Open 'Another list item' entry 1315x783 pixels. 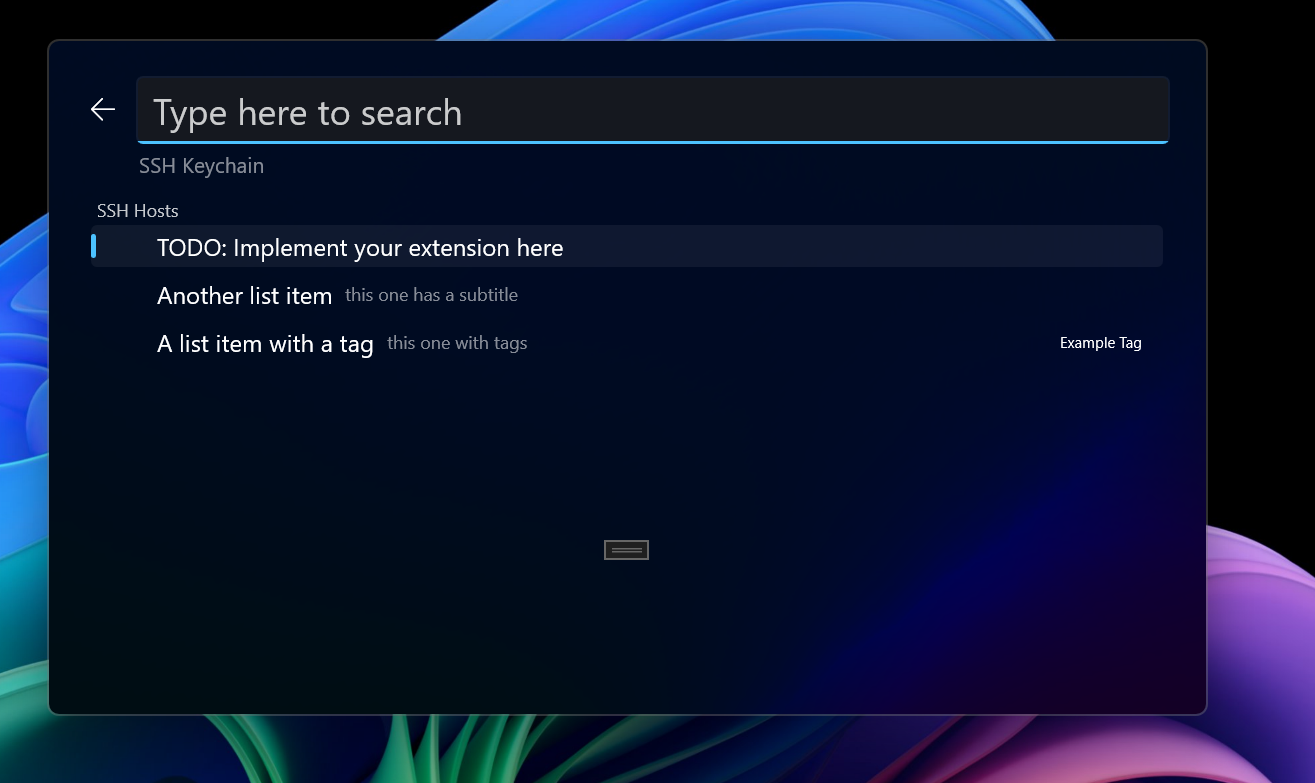tap(244, 296)
